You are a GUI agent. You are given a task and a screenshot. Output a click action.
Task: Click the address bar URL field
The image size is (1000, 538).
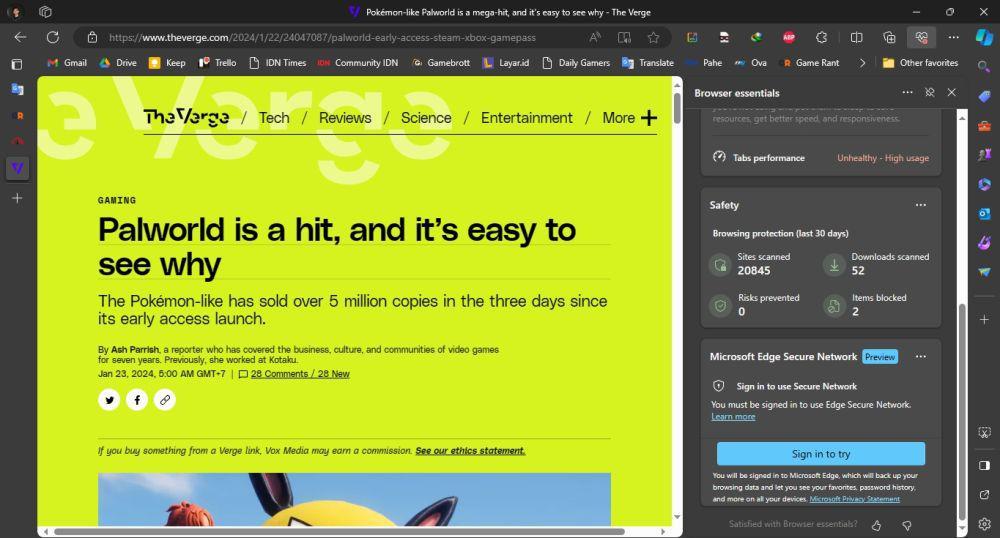(322, 38)
